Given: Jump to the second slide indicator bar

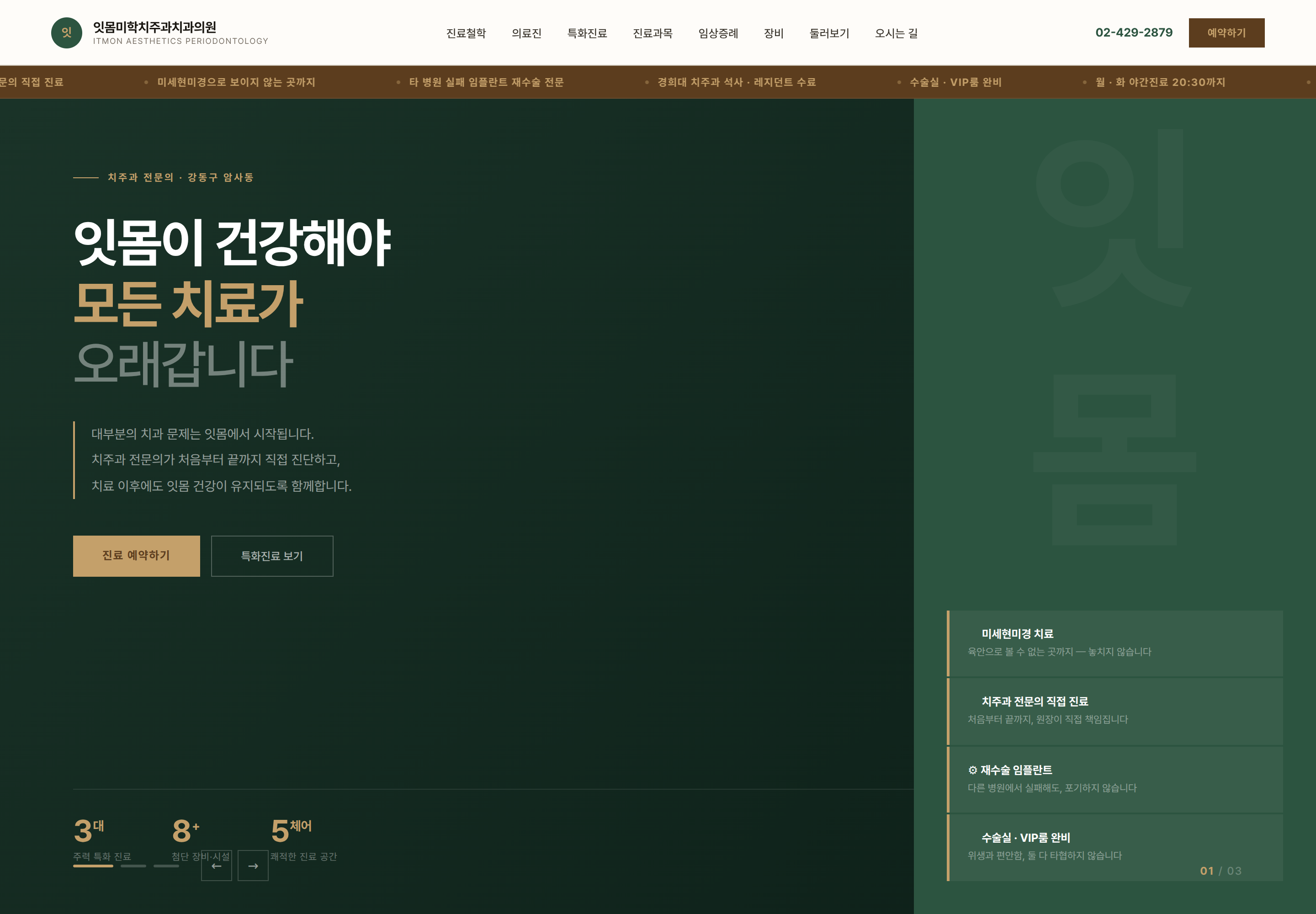Looking at the screenshot, I should click(x=133, y=866).
